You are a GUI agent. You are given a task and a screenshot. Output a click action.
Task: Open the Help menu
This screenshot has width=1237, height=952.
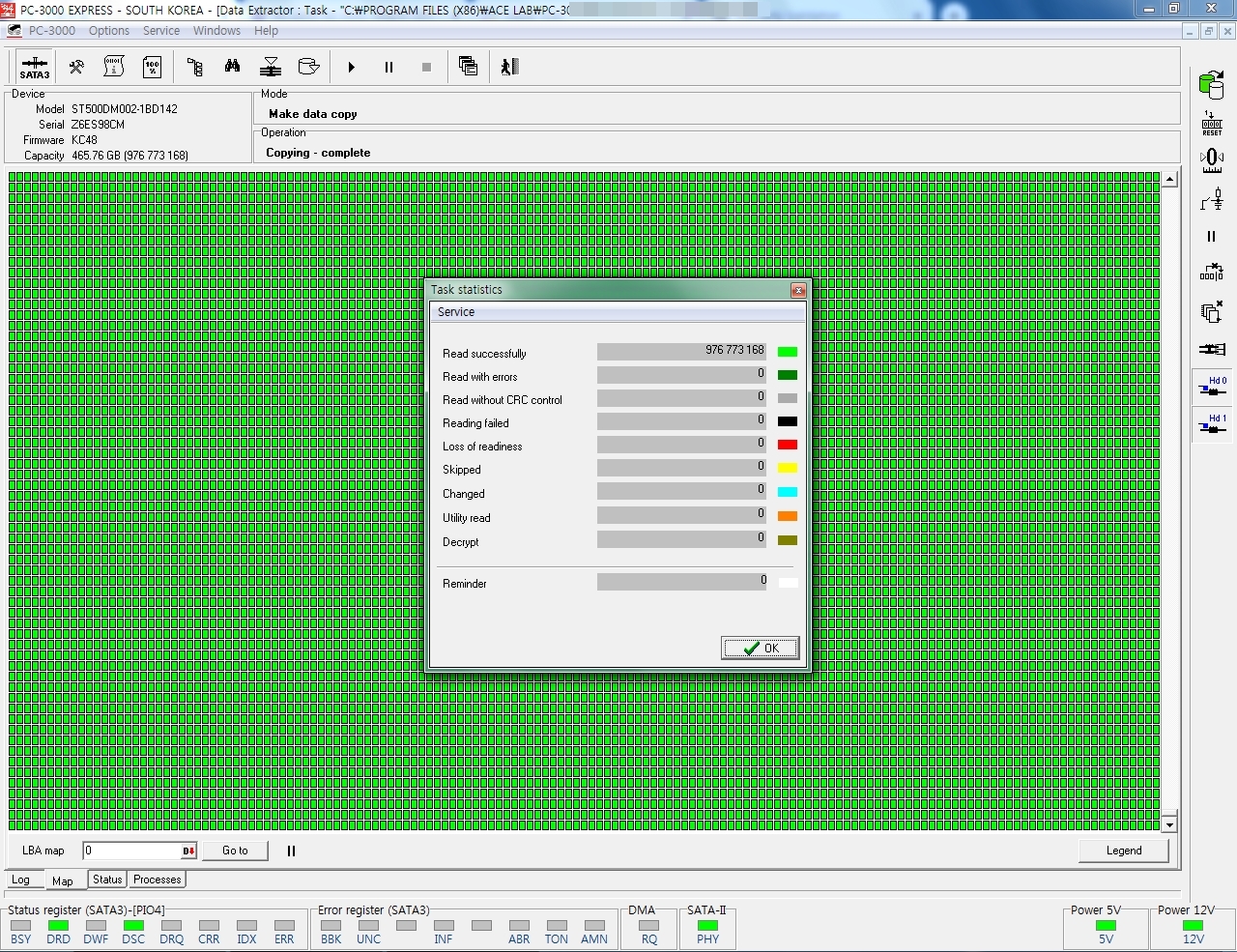pyautogui.click(x=267, y=31)
